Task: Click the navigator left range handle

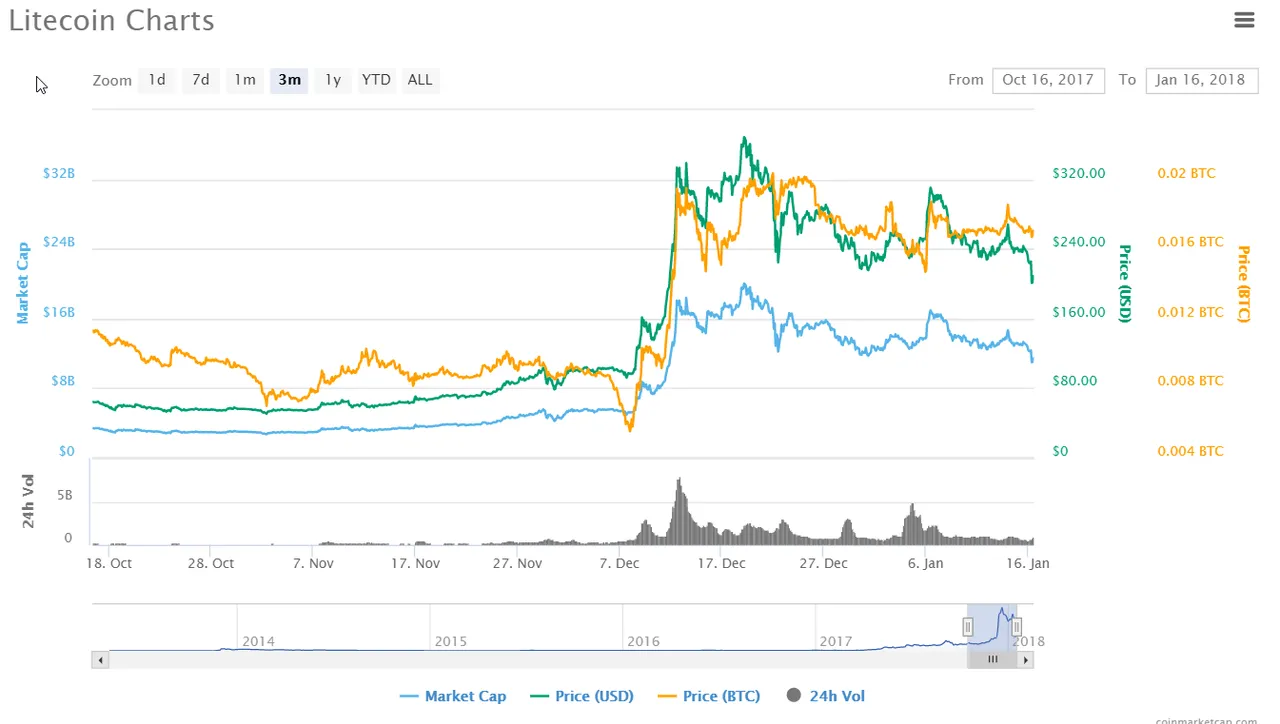Action: point(968,627)
